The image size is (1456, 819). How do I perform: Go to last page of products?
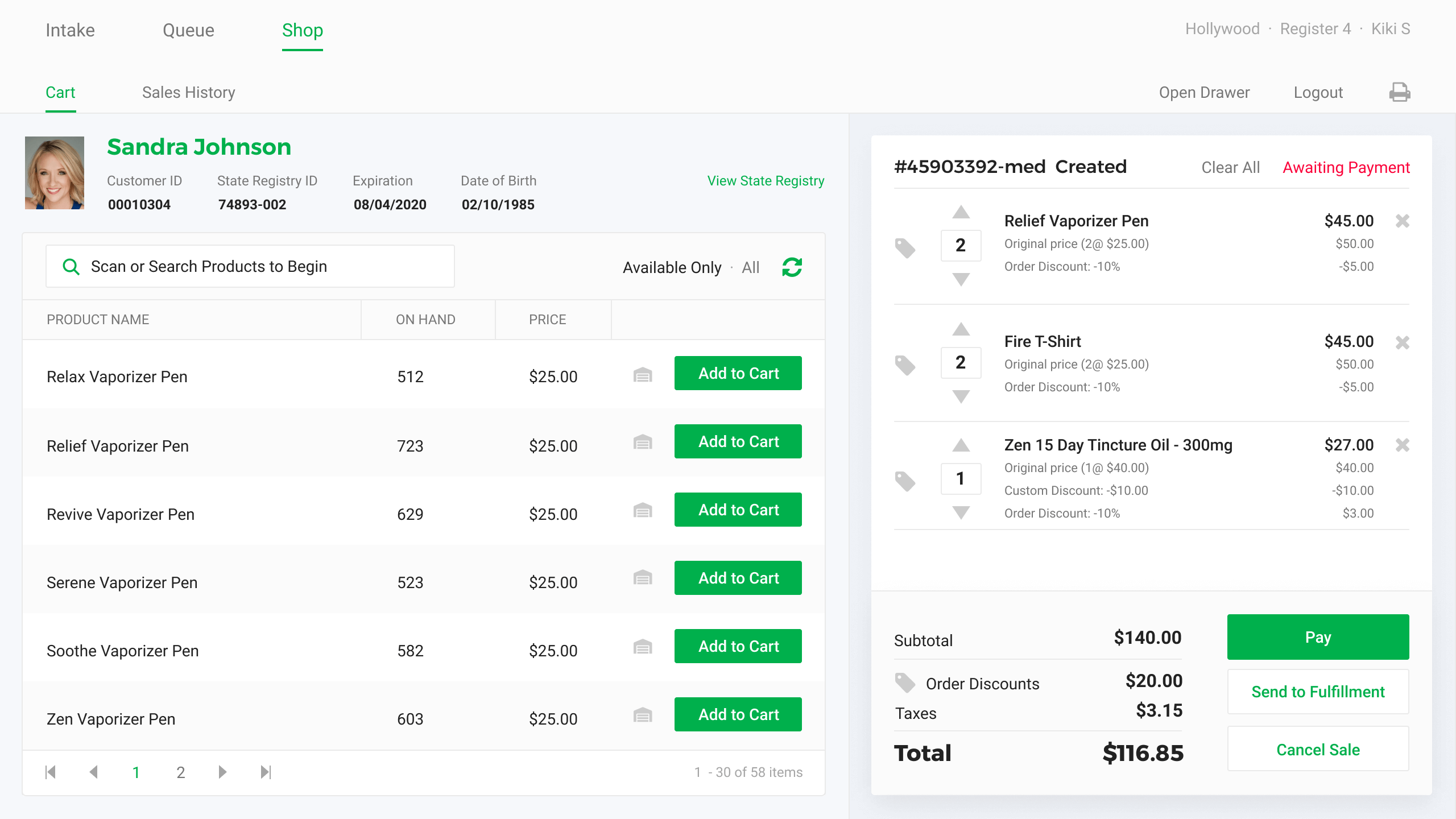pyautogui.click(x=266, y=772)
